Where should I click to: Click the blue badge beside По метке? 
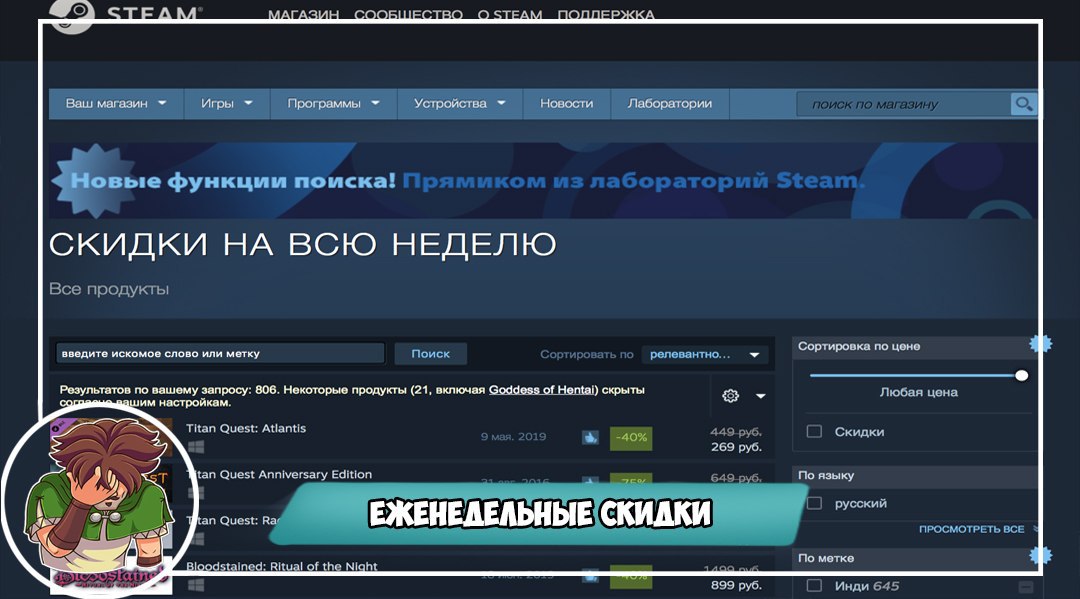[x=1040, y=555]
